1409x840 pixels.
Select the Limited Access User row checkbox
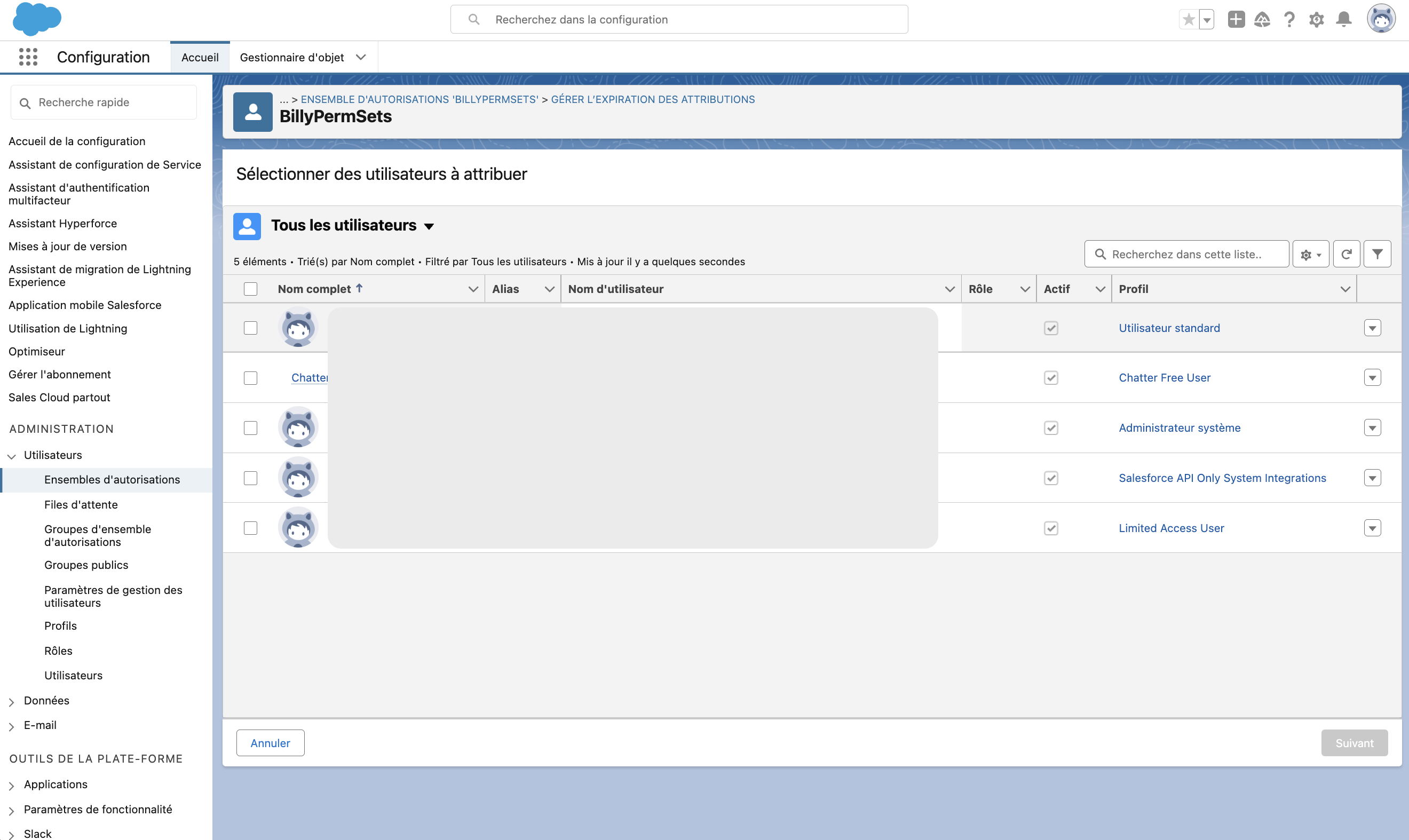point(250,528)
